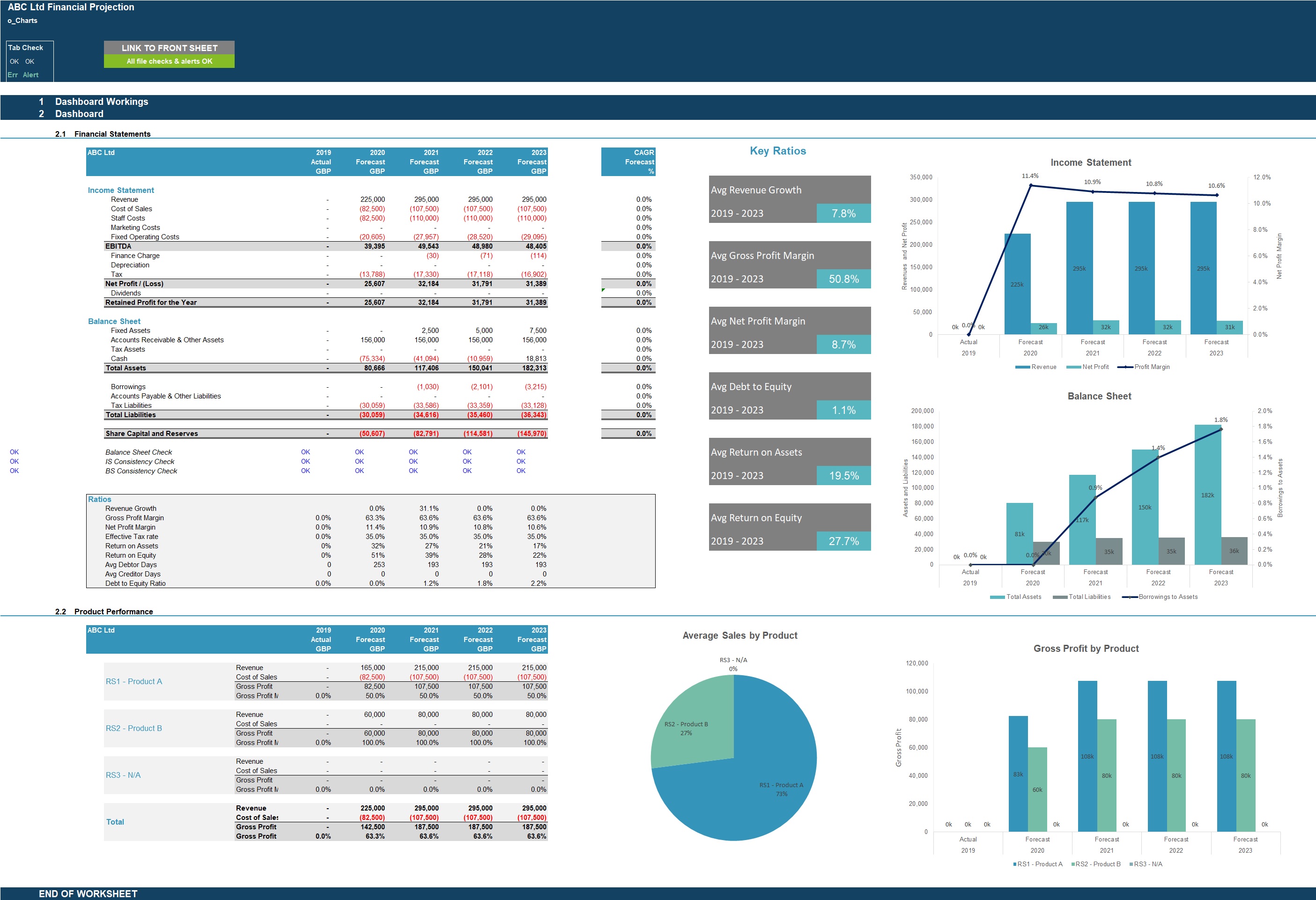Click the green 'All file checks & alerts OK' banner

[169, 61]
